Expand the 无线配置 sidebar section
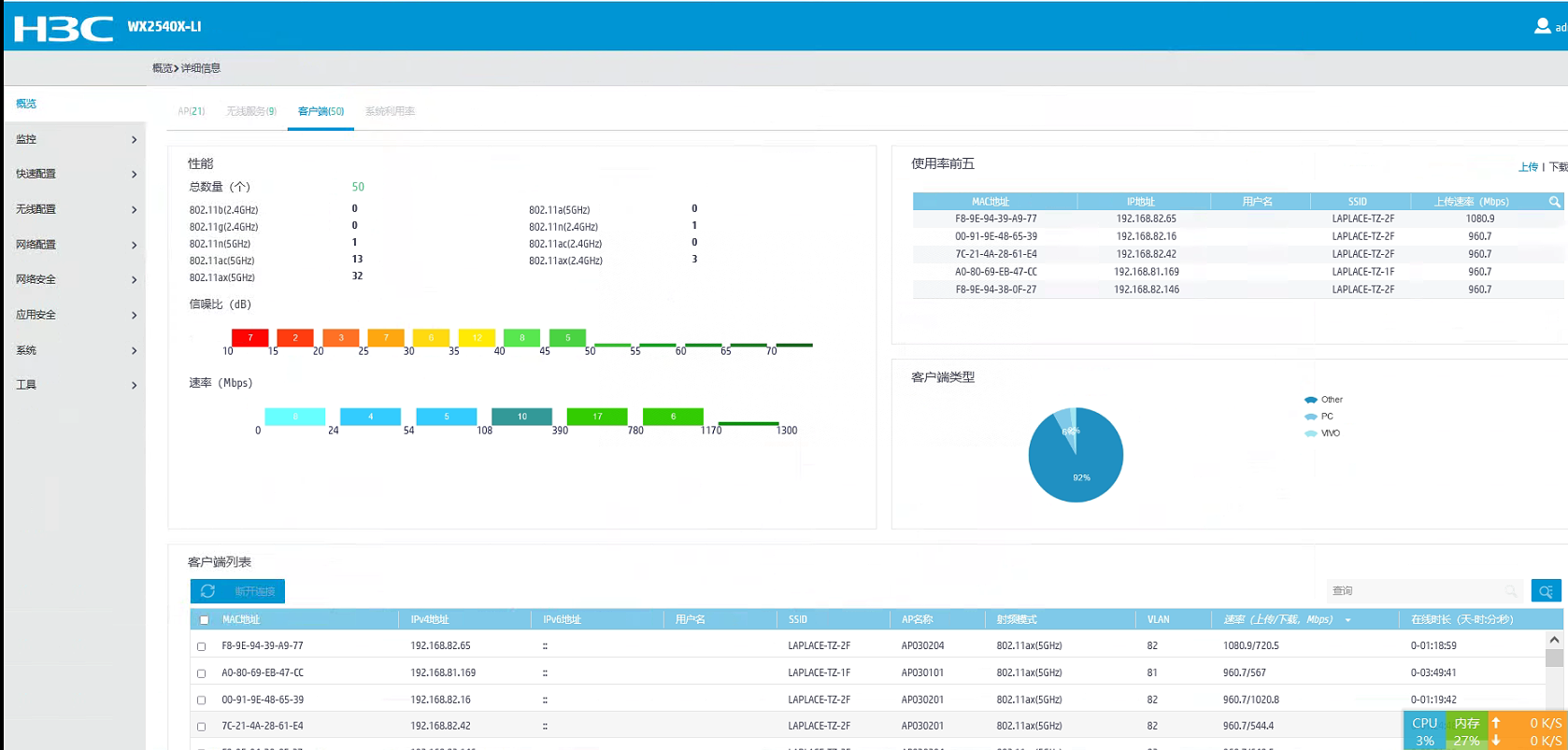The width and height of the screenshot is (1568, 750). point(75,209)
